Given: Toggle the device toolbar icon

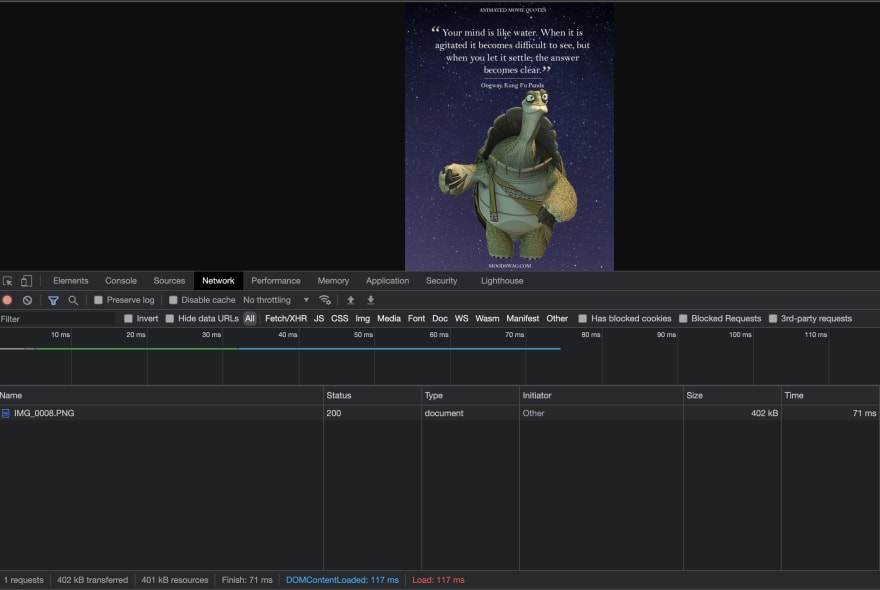Looking at the screenshot, I should 26,281.
